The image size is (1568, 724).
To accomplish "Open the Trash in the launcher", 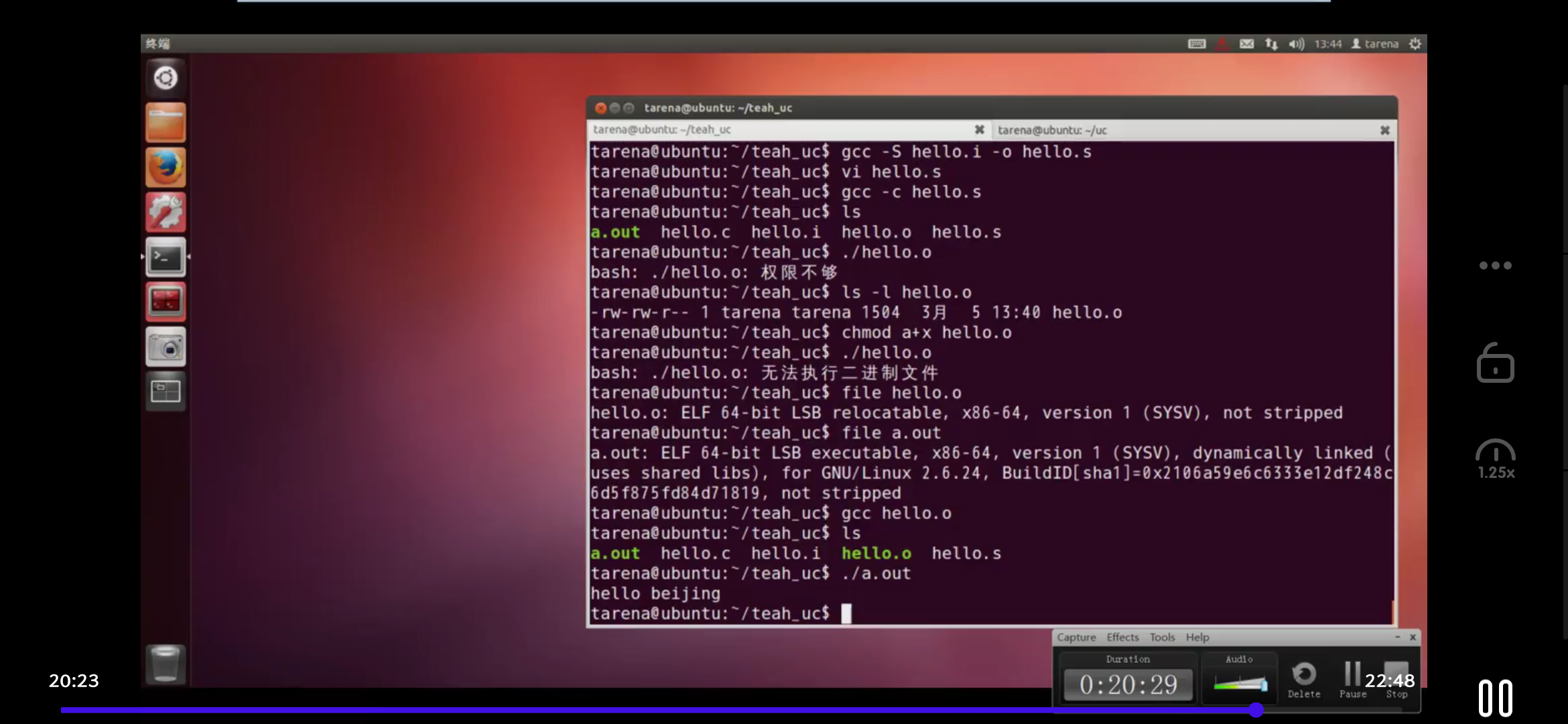I will click(166, 664).
